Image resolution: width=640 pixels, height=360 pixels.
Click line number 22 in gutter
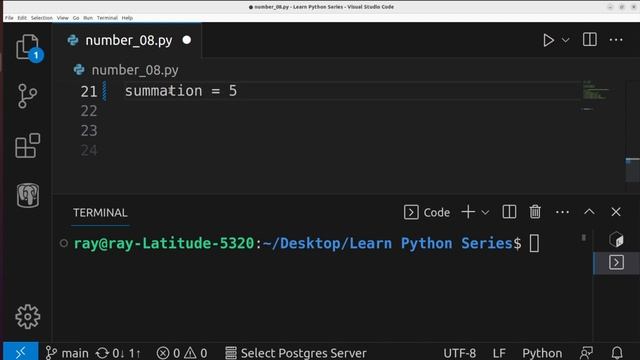(89, 111)
